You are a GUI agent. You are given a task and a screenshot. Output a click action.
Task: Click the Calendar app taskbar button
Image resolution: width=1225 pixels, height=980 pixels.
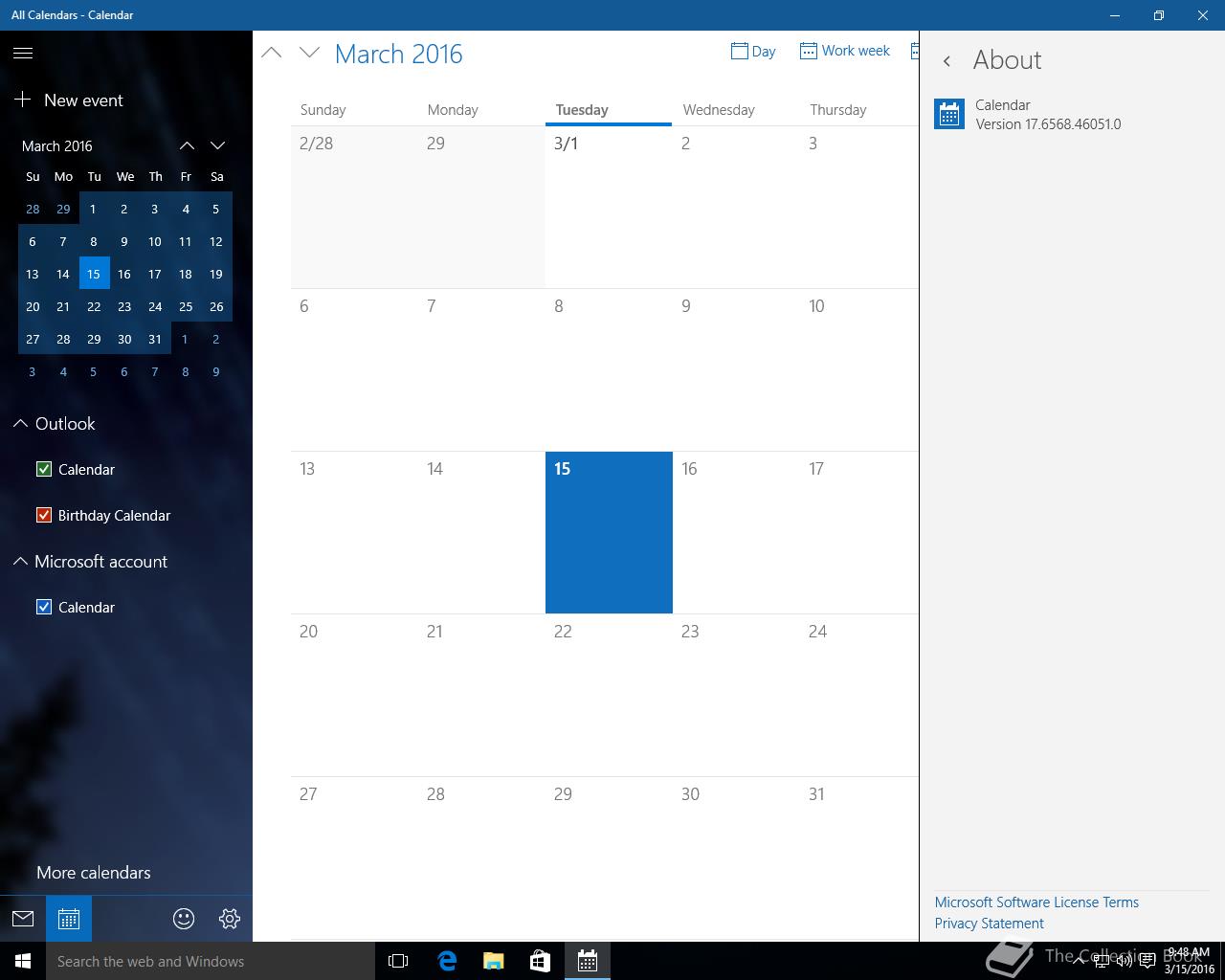588,961
